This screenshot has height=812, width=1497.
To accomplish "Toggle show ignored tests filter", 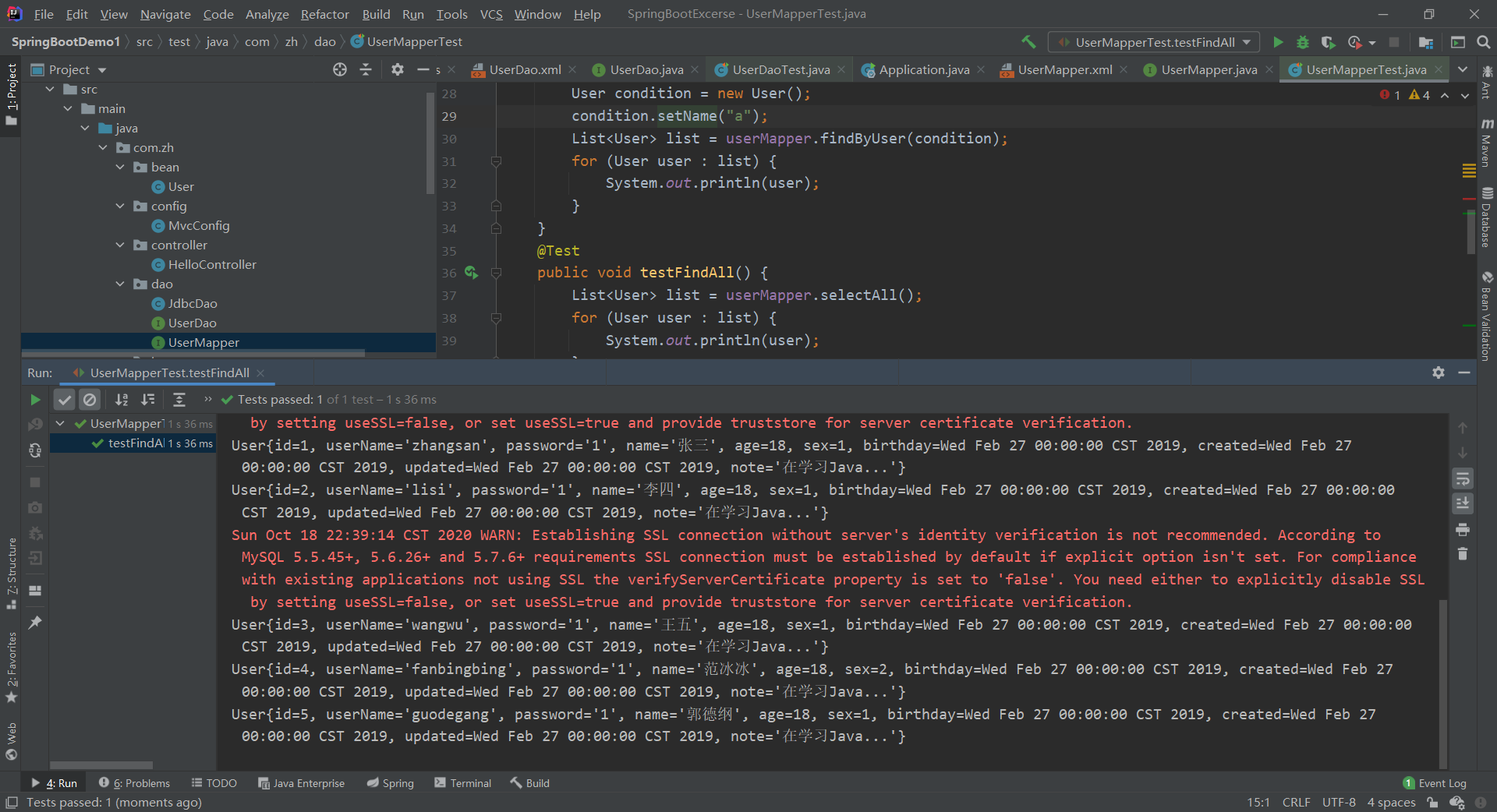I will pos(90,400).
